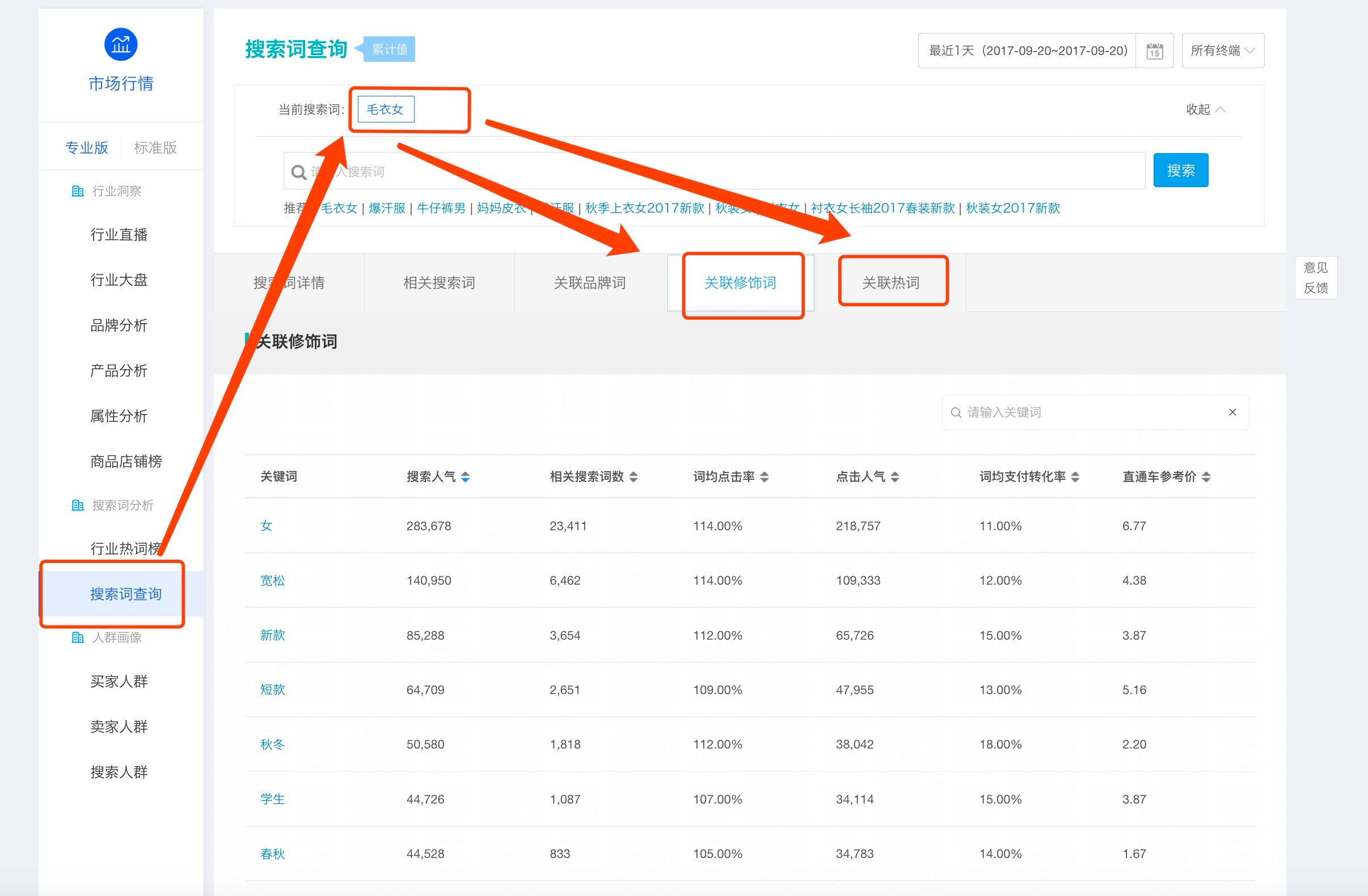Click the magnifier icon in main search box
This screenshot has height=896, width=1368.
[x=299, y=172]
